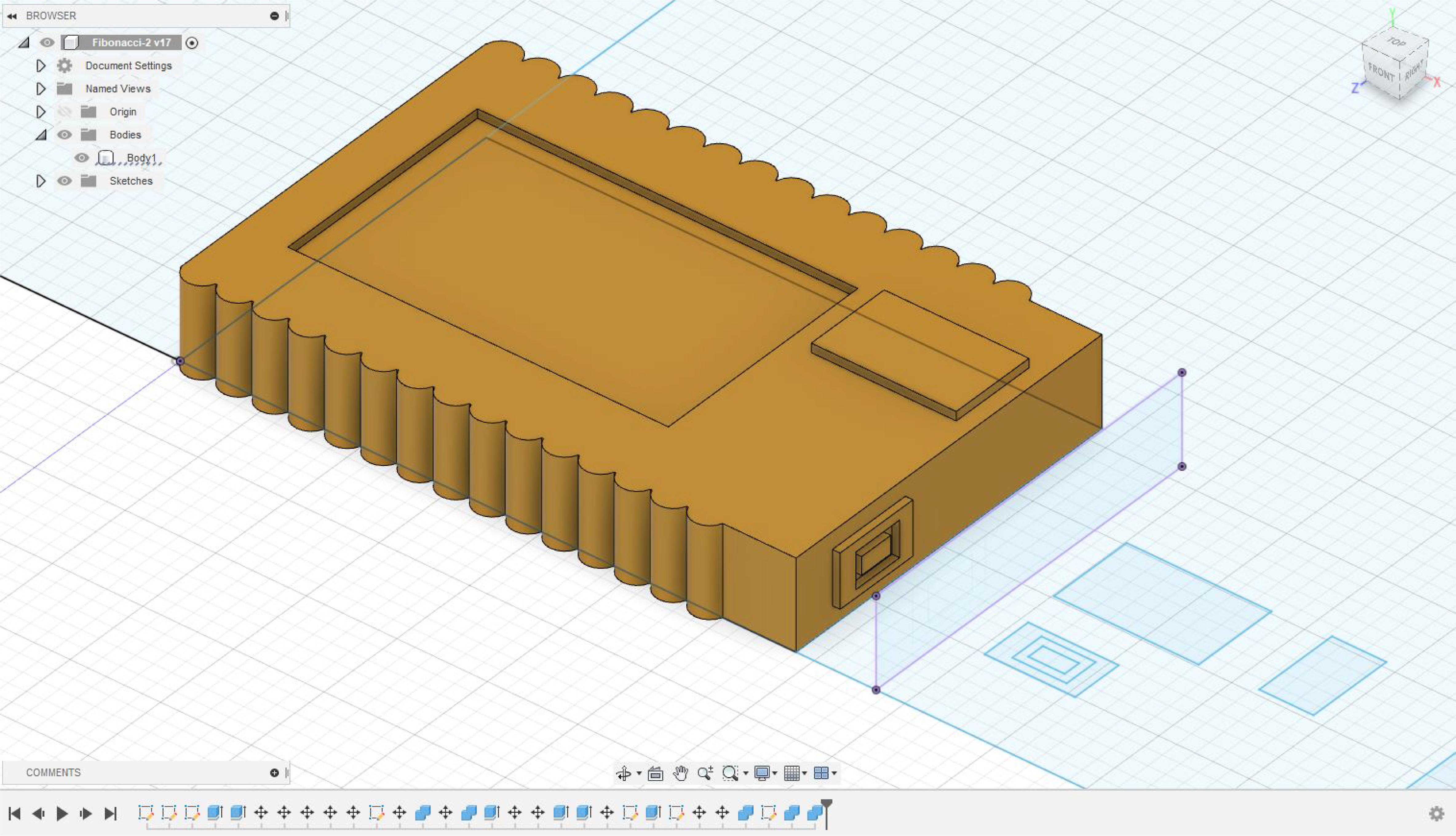The width and height of the screenshot is (1456, 836).
Task: Expand the Document Settings node
Action: coord(41,65)
